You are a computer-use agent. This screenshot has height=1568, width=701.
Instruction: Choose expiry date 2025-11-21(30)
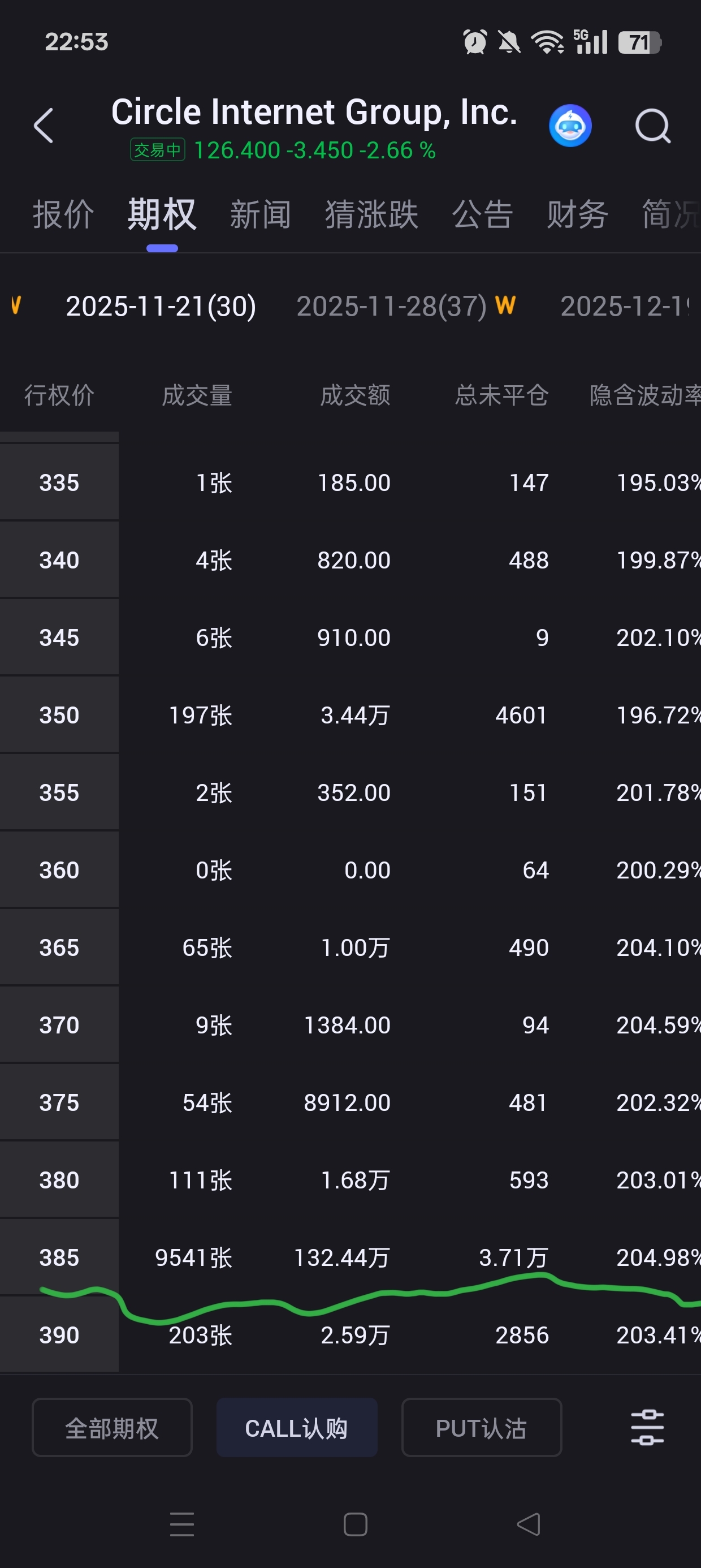161,305
